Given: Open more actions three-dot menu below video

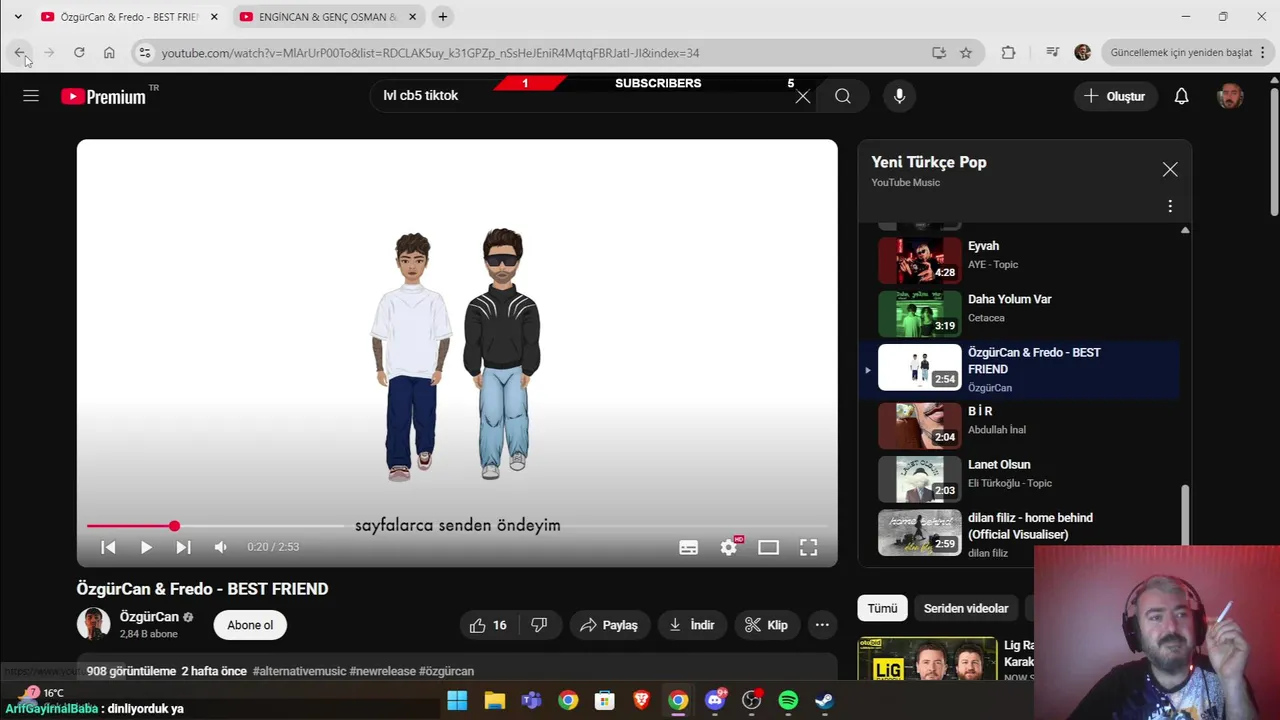Looking at the screenshot, I should 822,625.
